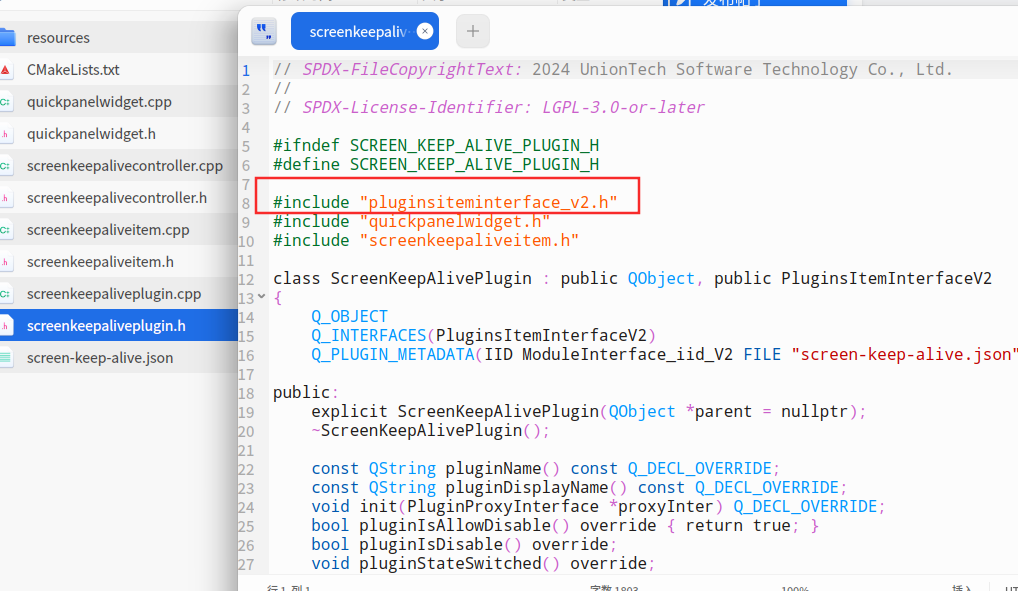This screenshot has width=1018, height=591.
Task: Click the screenkeepalivecontroller.h header icon
Action: pos(5,197)
